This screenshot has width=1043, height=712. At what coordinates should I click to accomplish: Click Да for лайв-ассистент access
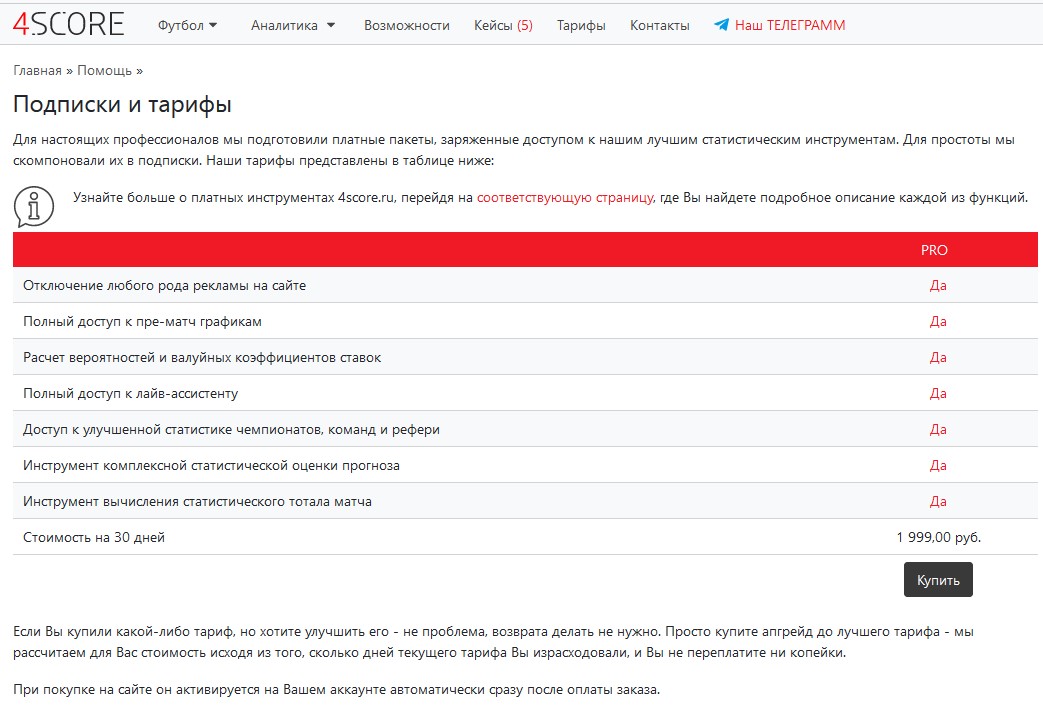click(938, 393)
